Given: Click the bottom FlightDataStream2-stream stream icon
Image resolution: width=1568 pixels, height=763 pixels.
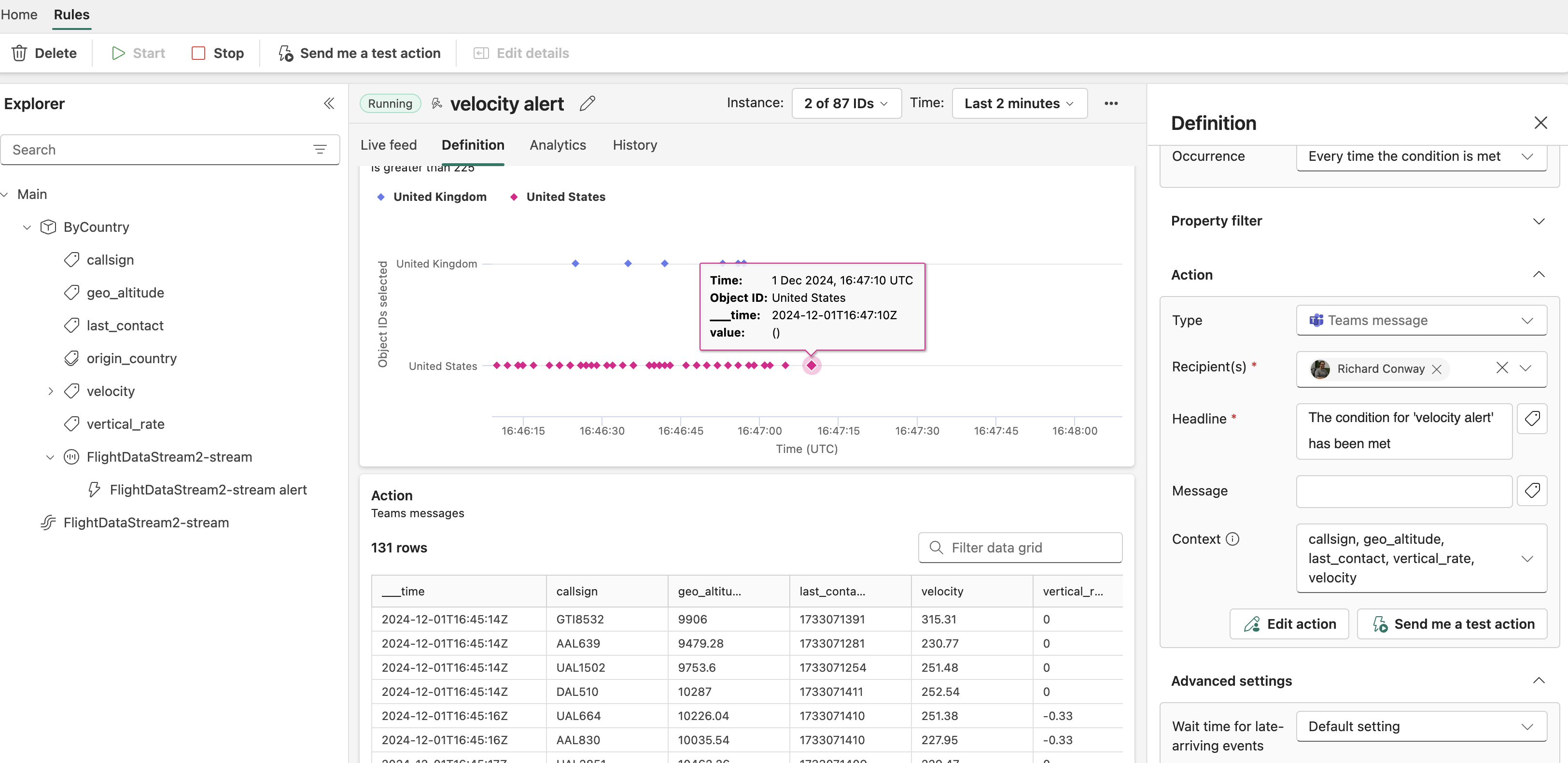Looking at the screenshot, I should pos(48,523).
